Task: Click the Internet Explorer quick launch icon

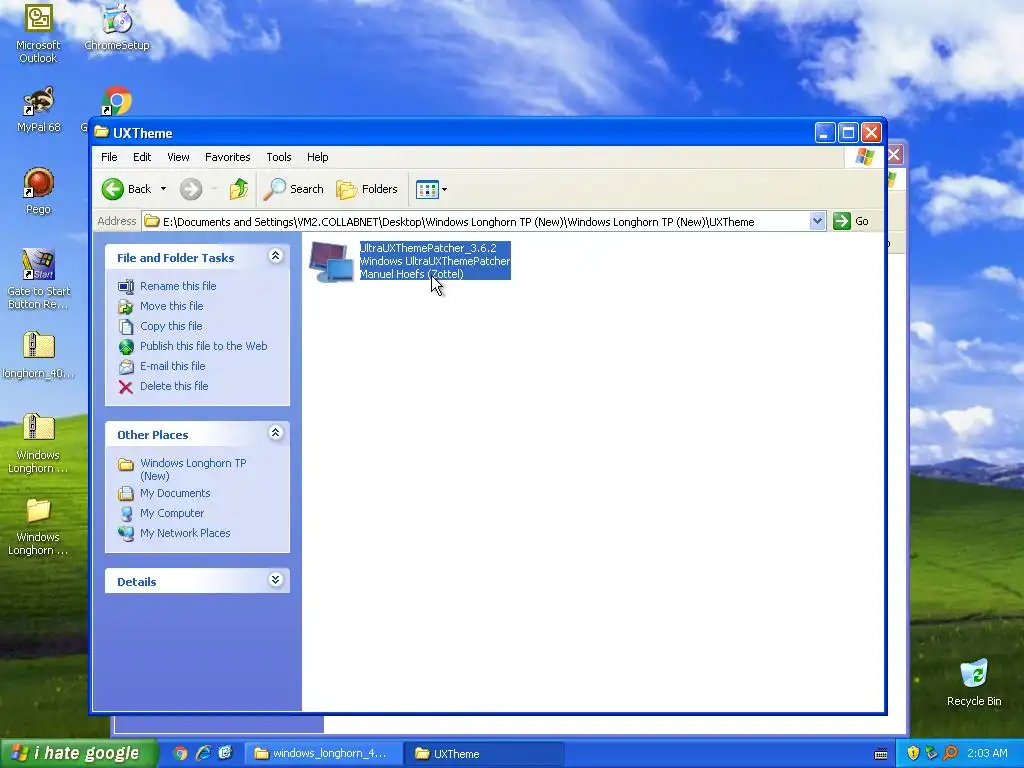Action: [203, 754]
